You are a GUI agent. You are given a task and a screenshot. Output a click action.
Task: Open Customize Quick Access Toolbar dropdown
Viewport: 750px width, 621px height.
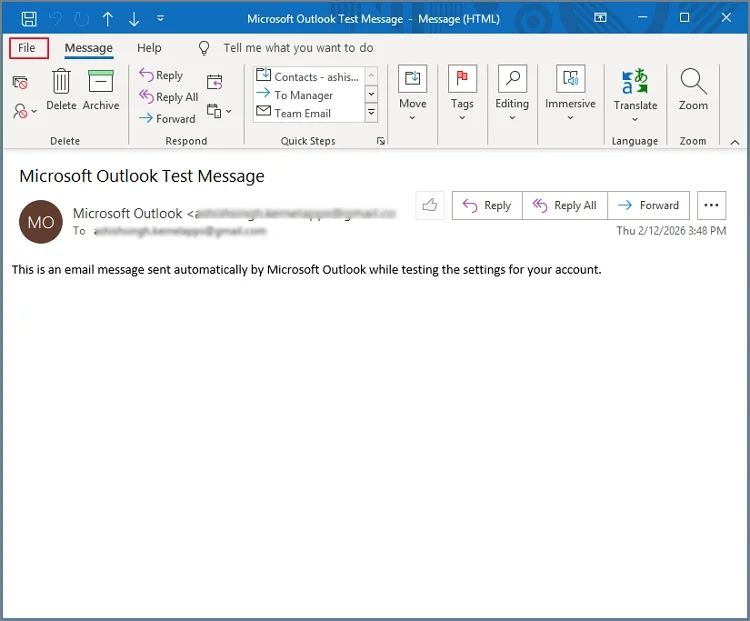(x=160, y=18)
